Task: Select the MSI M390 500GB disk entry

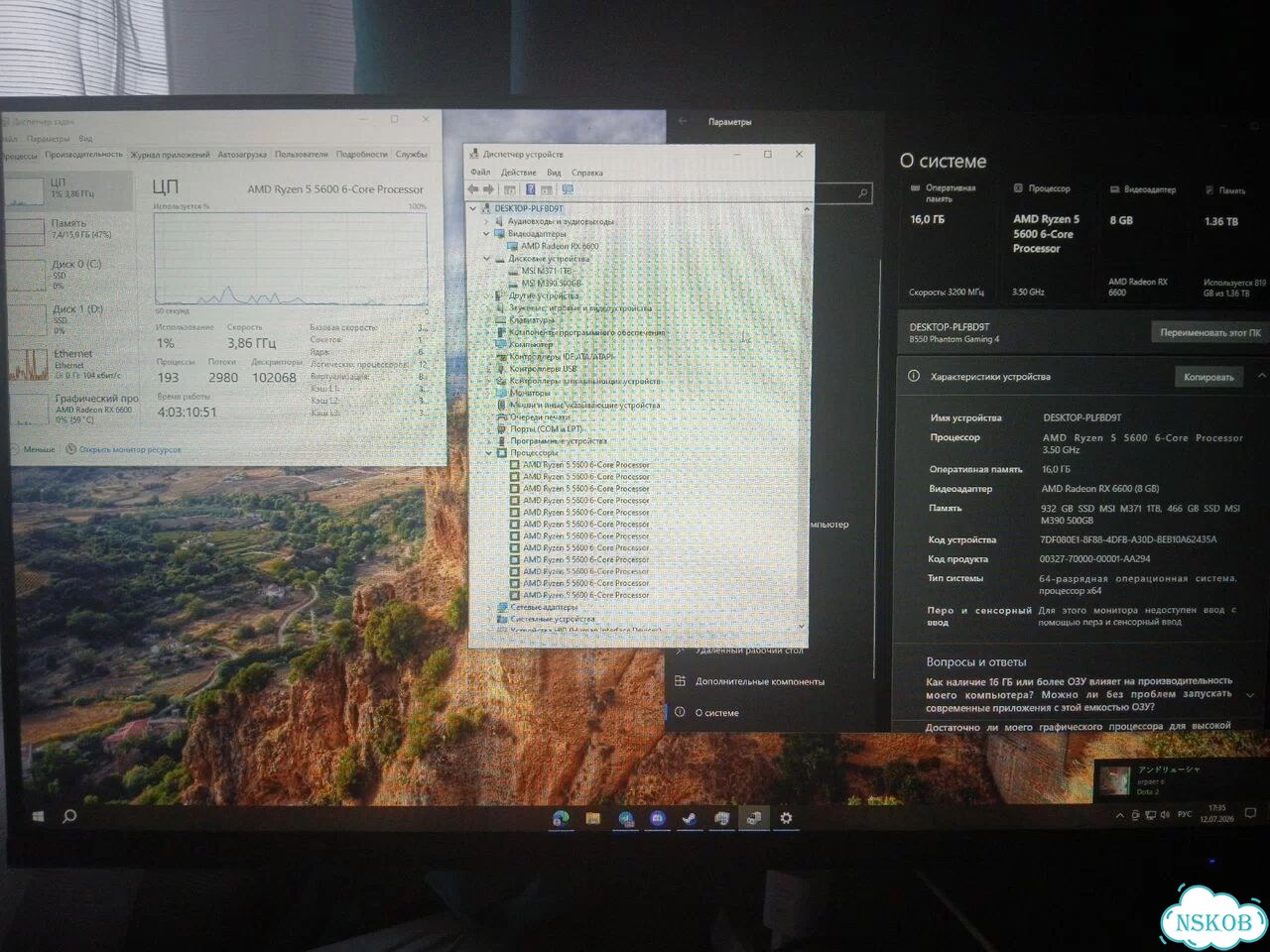Action: [552, 283]
